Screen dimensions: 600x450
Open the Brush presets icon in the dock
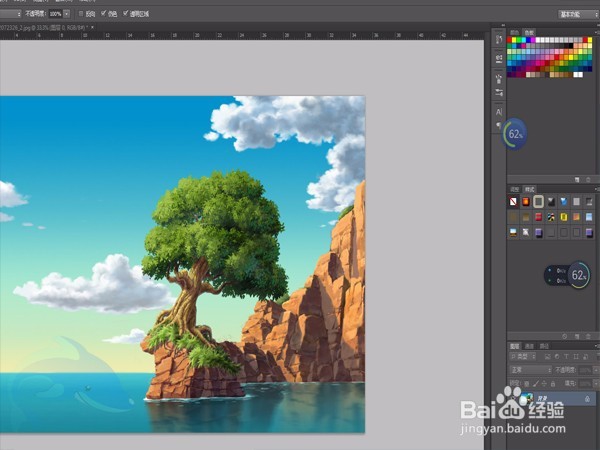pos(499,79)
